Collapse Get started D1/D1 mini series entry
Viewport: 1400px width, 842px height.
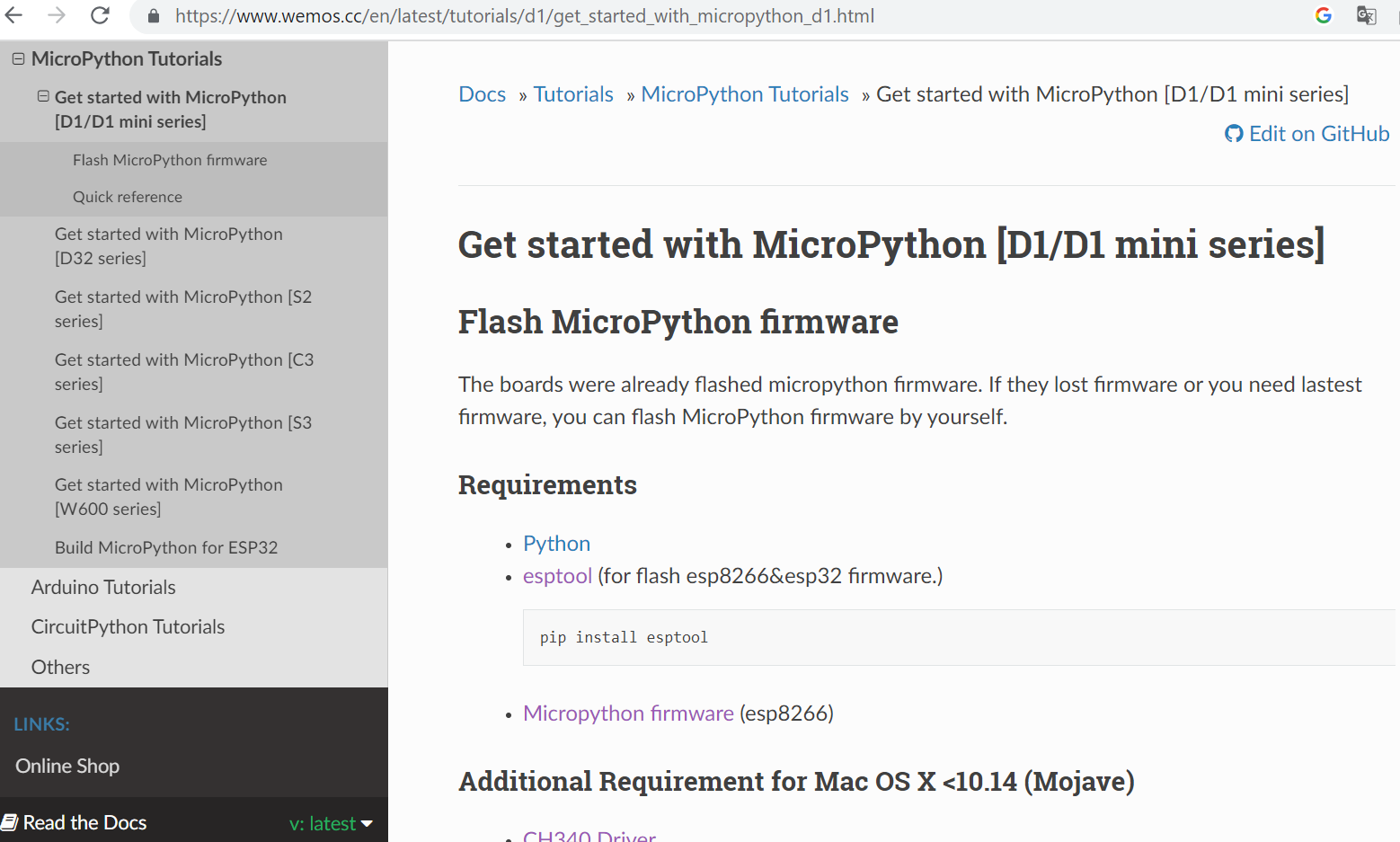tap(43, 96)
